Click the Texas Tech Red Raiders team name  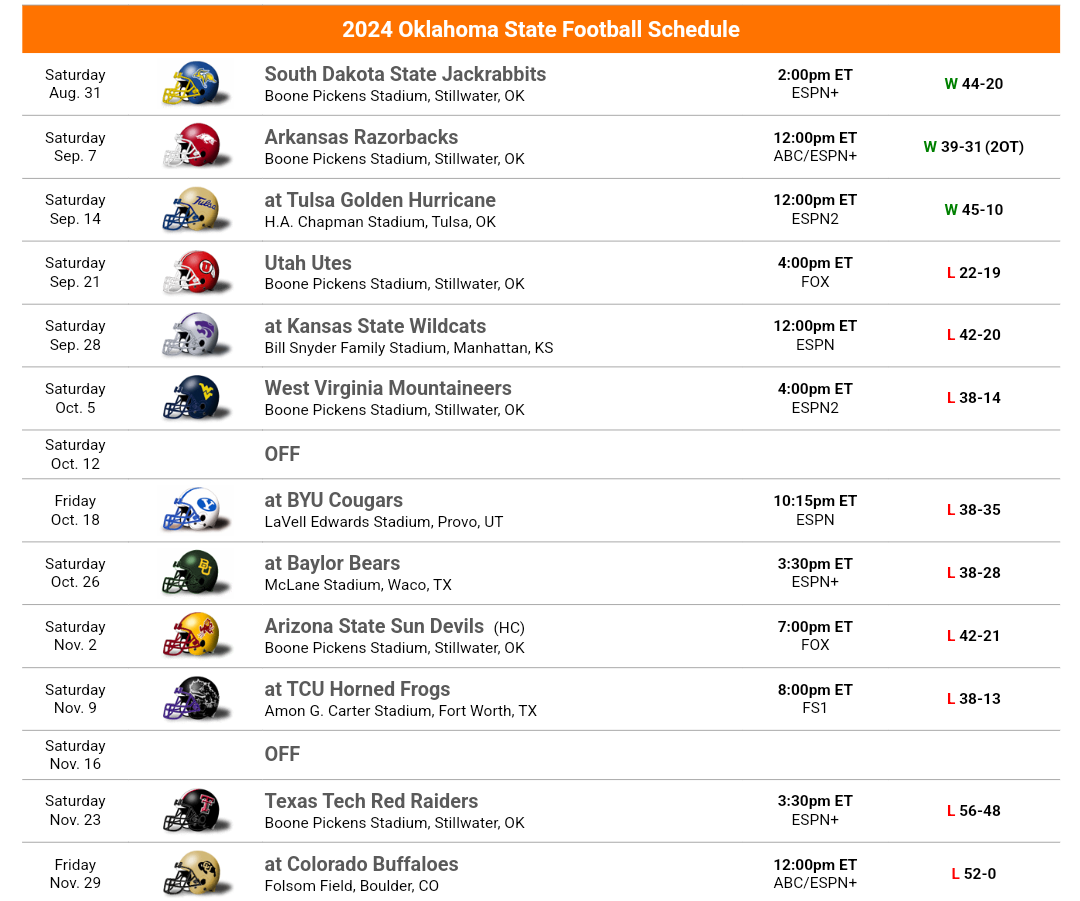371,801
